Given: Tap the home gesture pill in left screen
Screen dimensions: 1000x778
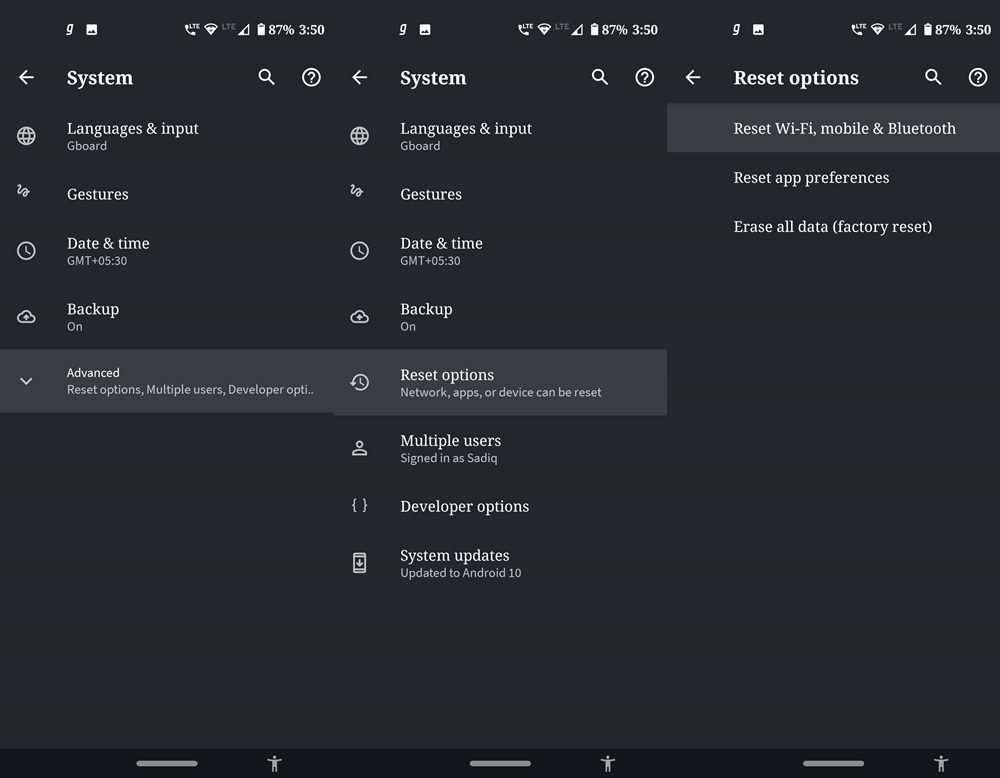Looking at the screenshot, I should pos(167,763).
